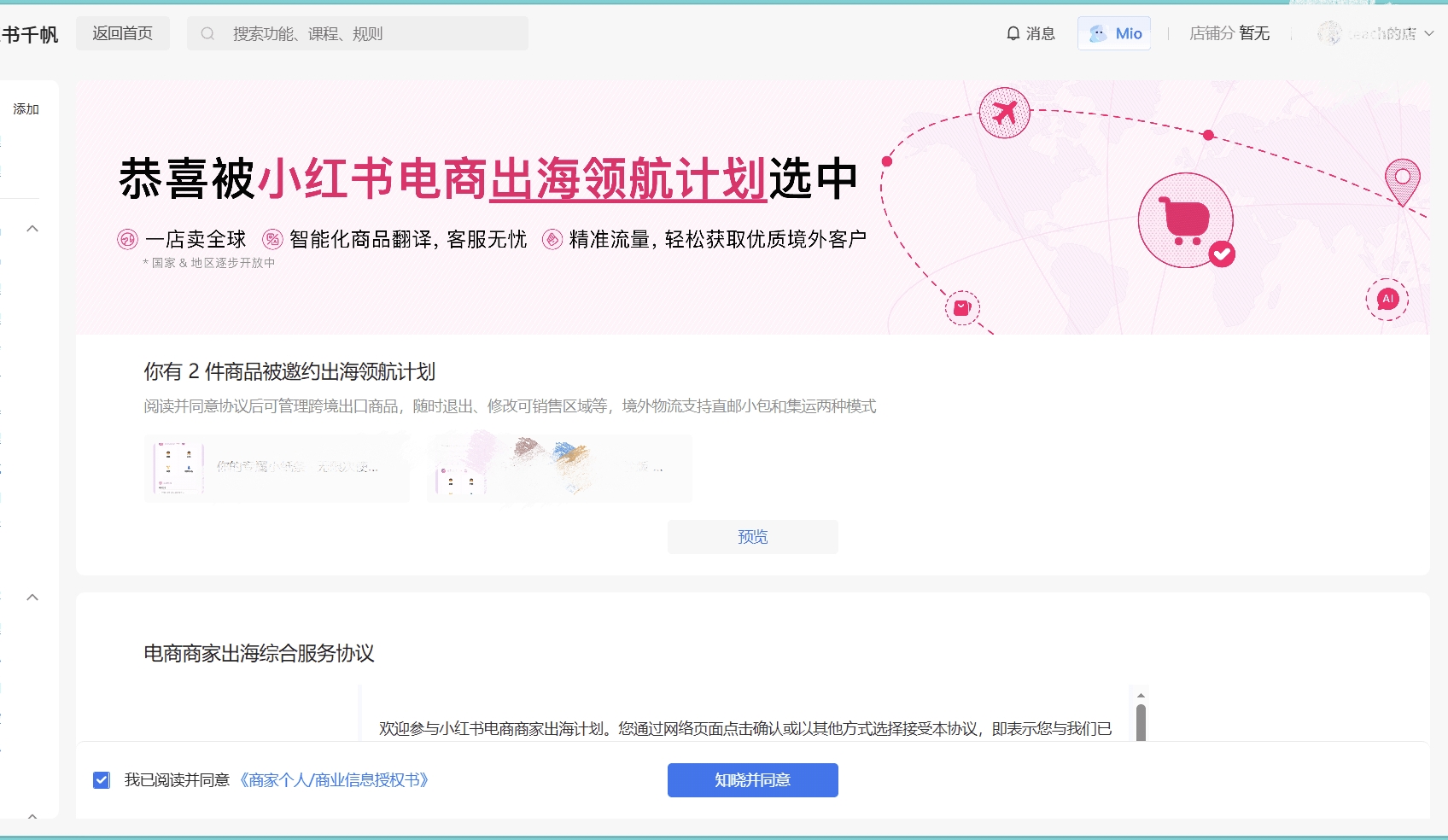1448x840 pixels.
Task: Click the store avatar icon
Action: tap(1329, 33)
